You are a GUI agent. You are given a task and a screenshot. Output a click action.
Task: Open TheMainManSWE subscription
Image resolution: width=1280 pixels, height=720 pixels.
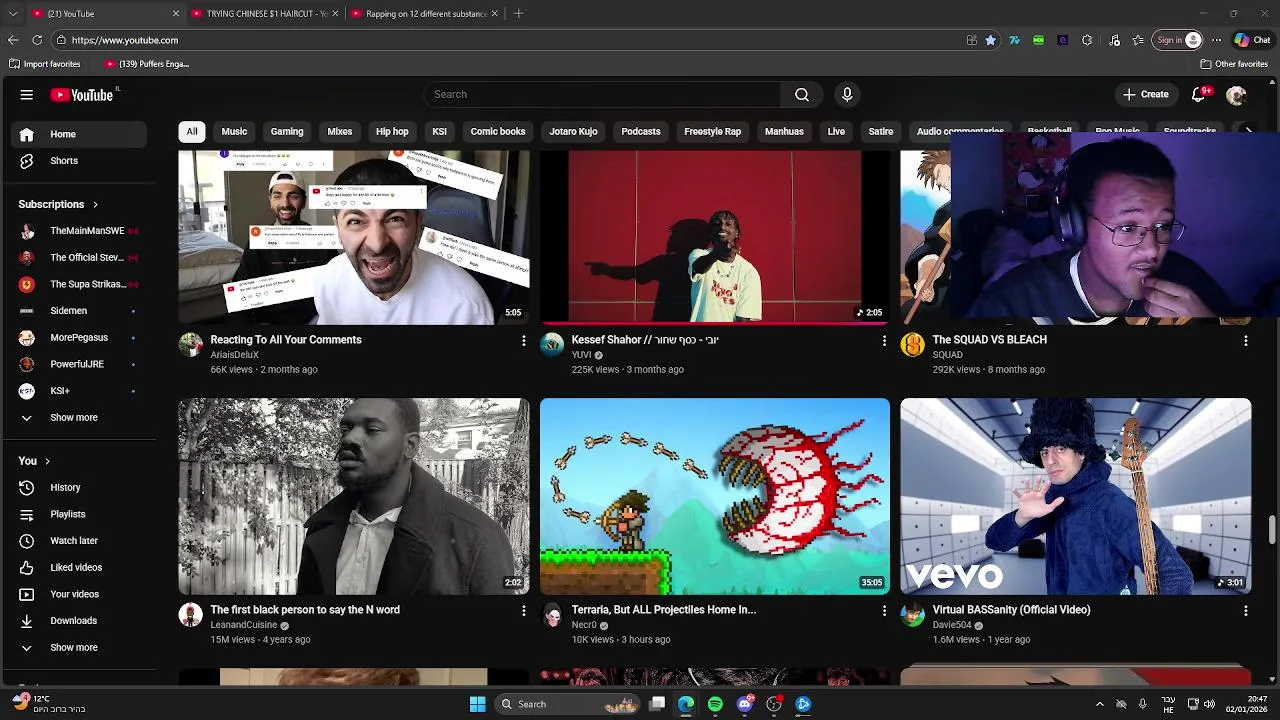[78, 231]
